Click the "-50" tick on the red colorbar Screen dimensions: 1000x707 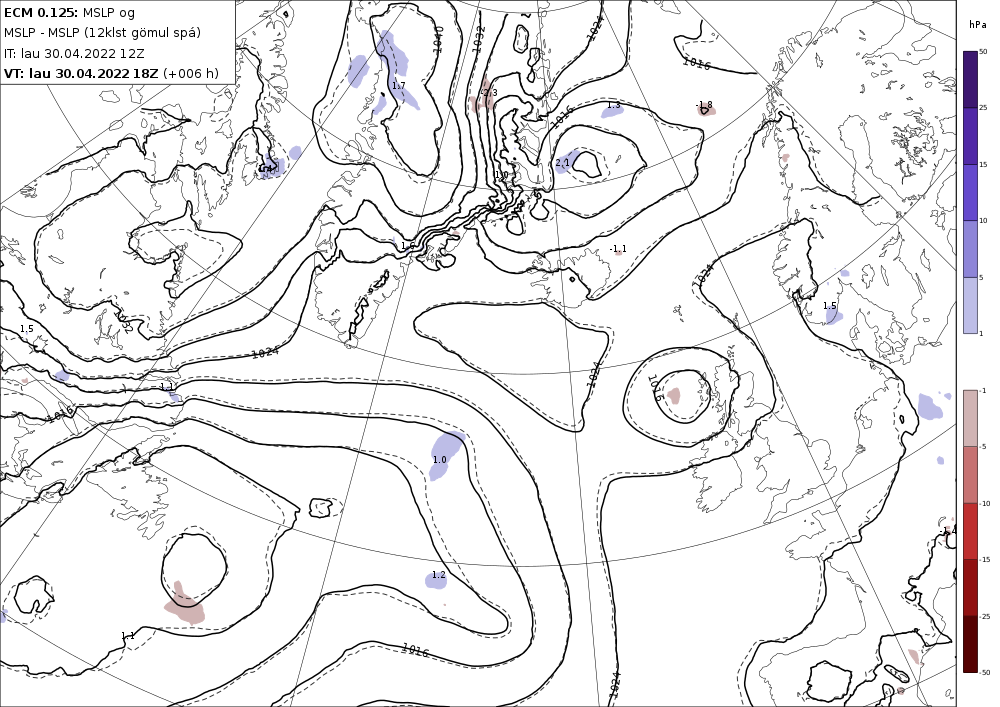[x=985, y=672]
